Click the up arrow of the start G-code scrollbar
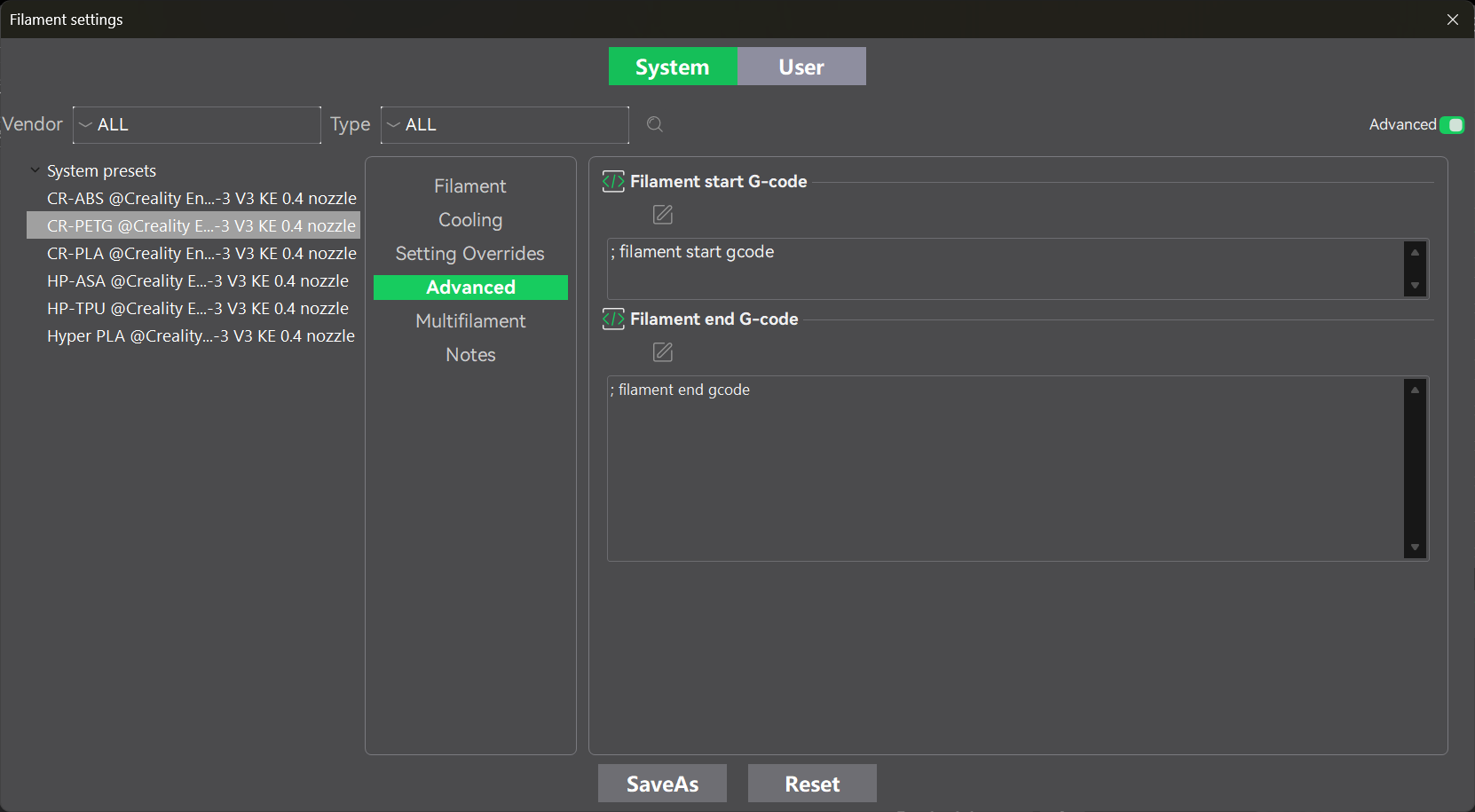Screen dimensions: 1475x812 1415,252
